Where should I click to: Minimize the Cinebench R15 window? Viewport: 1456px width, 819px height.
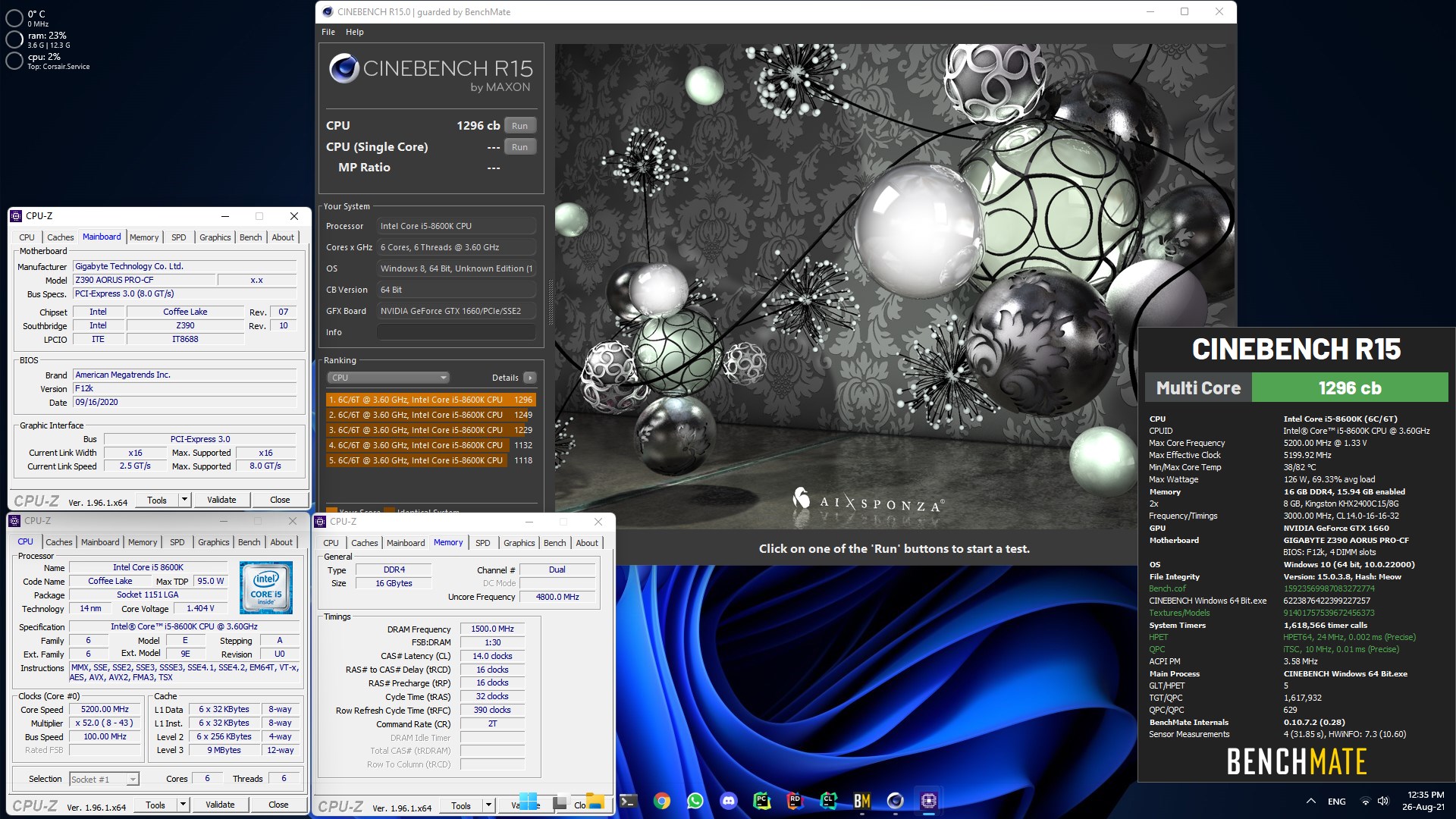pyautogui.click(x=1150, y=11)
